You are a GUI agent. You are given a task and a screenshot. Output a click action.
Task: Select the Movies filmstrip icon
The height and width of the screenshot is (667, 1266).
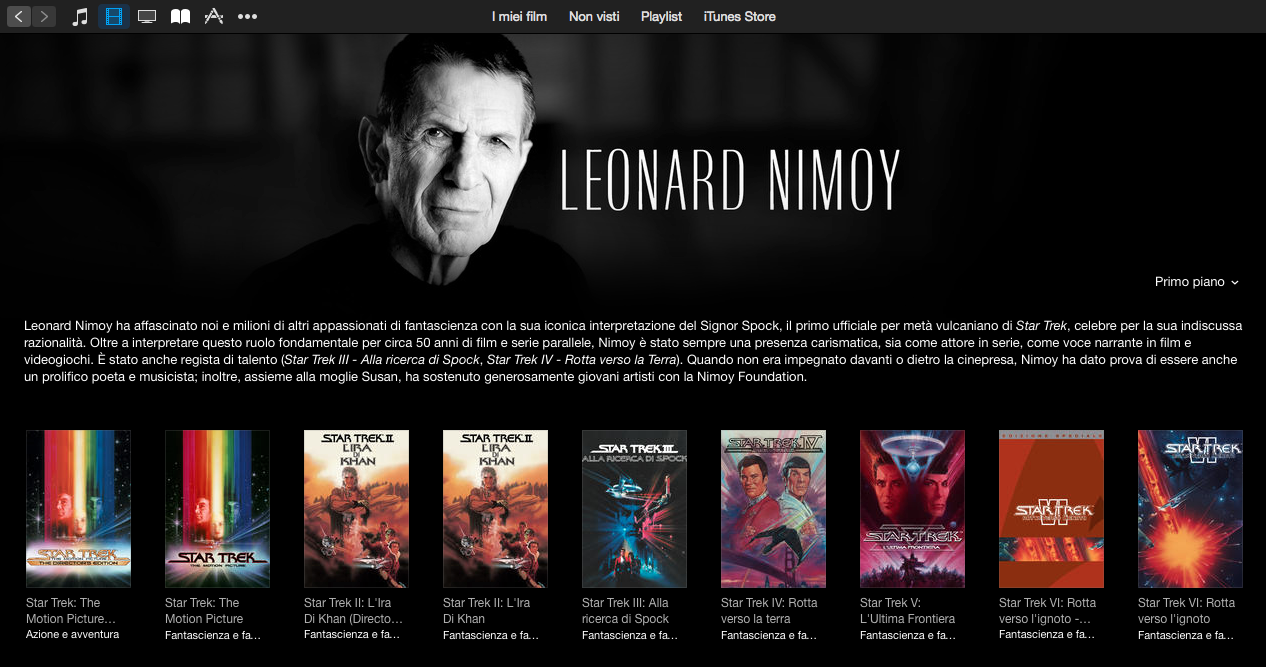pyautogui.click(x=114, y=16)
